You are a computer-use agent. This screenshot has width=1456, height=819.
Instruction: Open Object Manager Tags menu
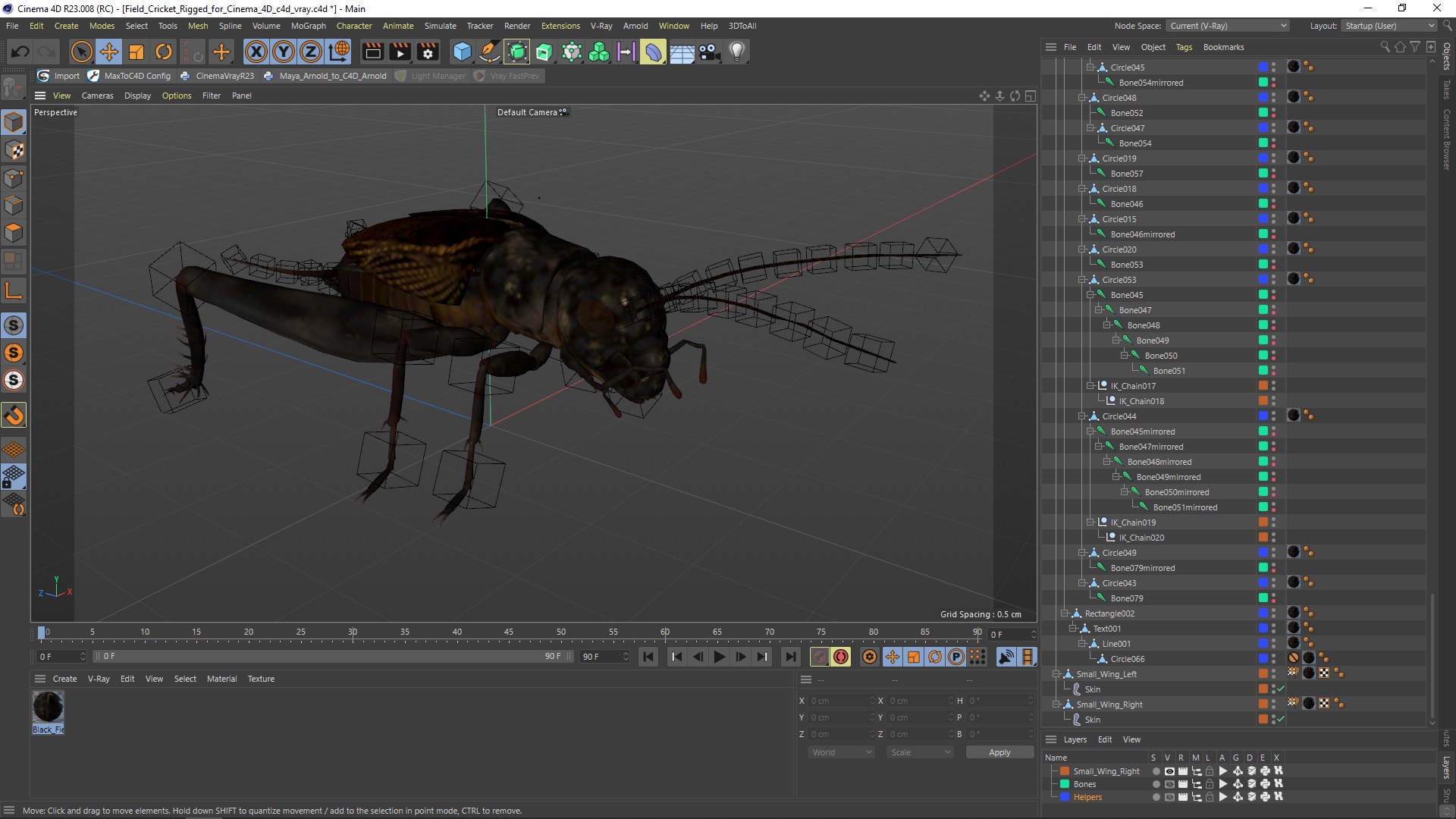(1184, 47)
